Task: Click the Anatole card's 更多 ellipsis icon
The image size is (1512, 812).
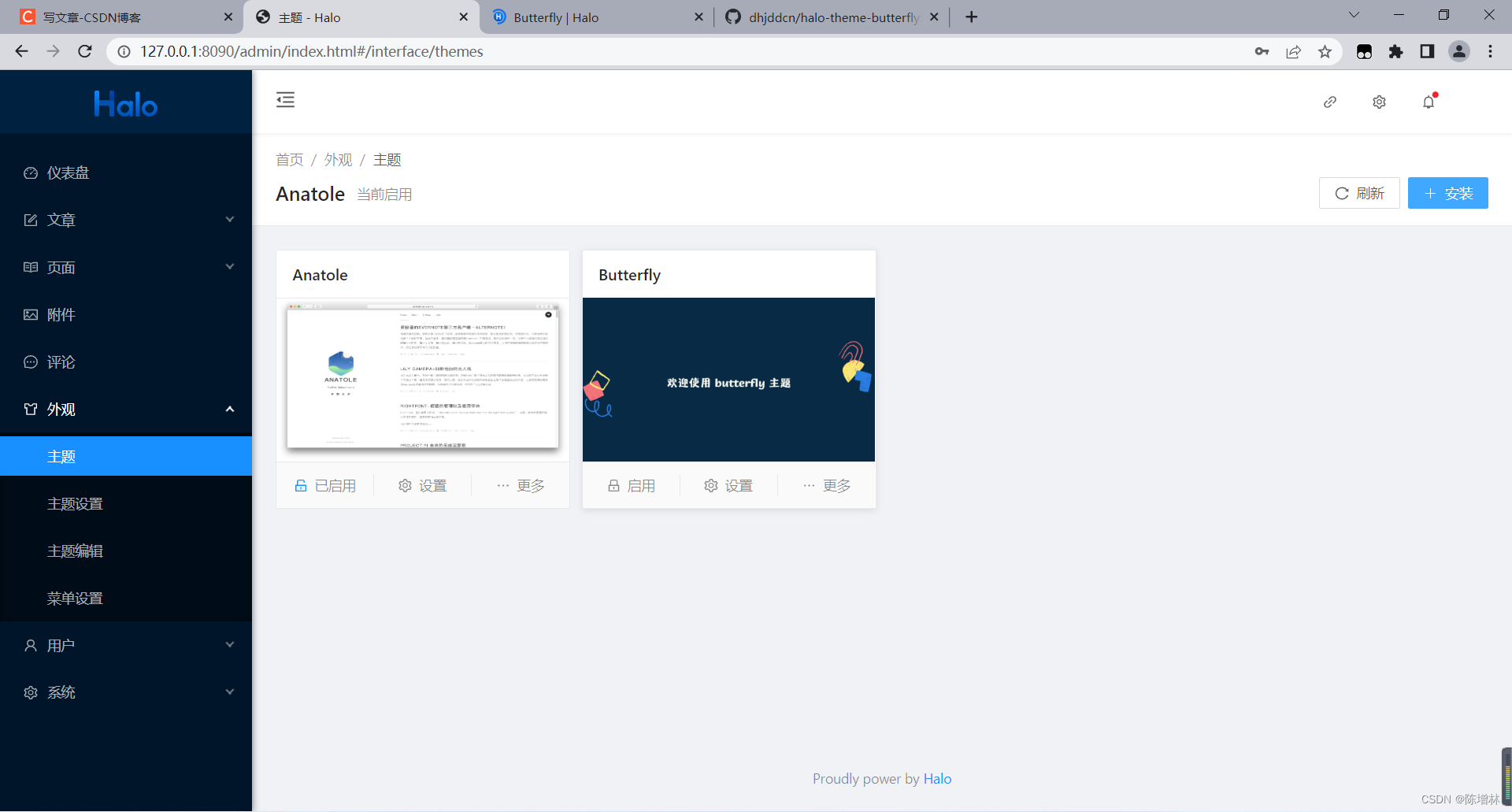Action: click(x=502, y=486)
